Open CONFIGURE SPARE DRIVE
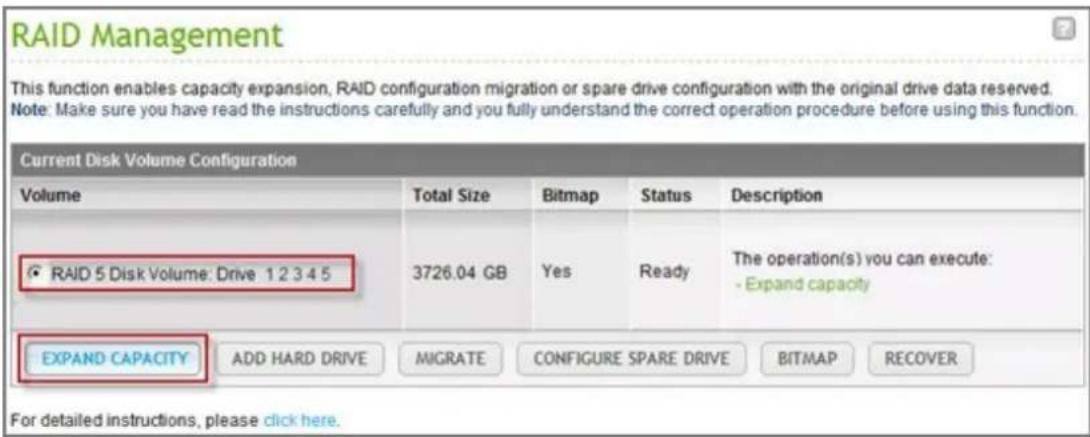Screen dimensions: 1090x437 [632, 359]
